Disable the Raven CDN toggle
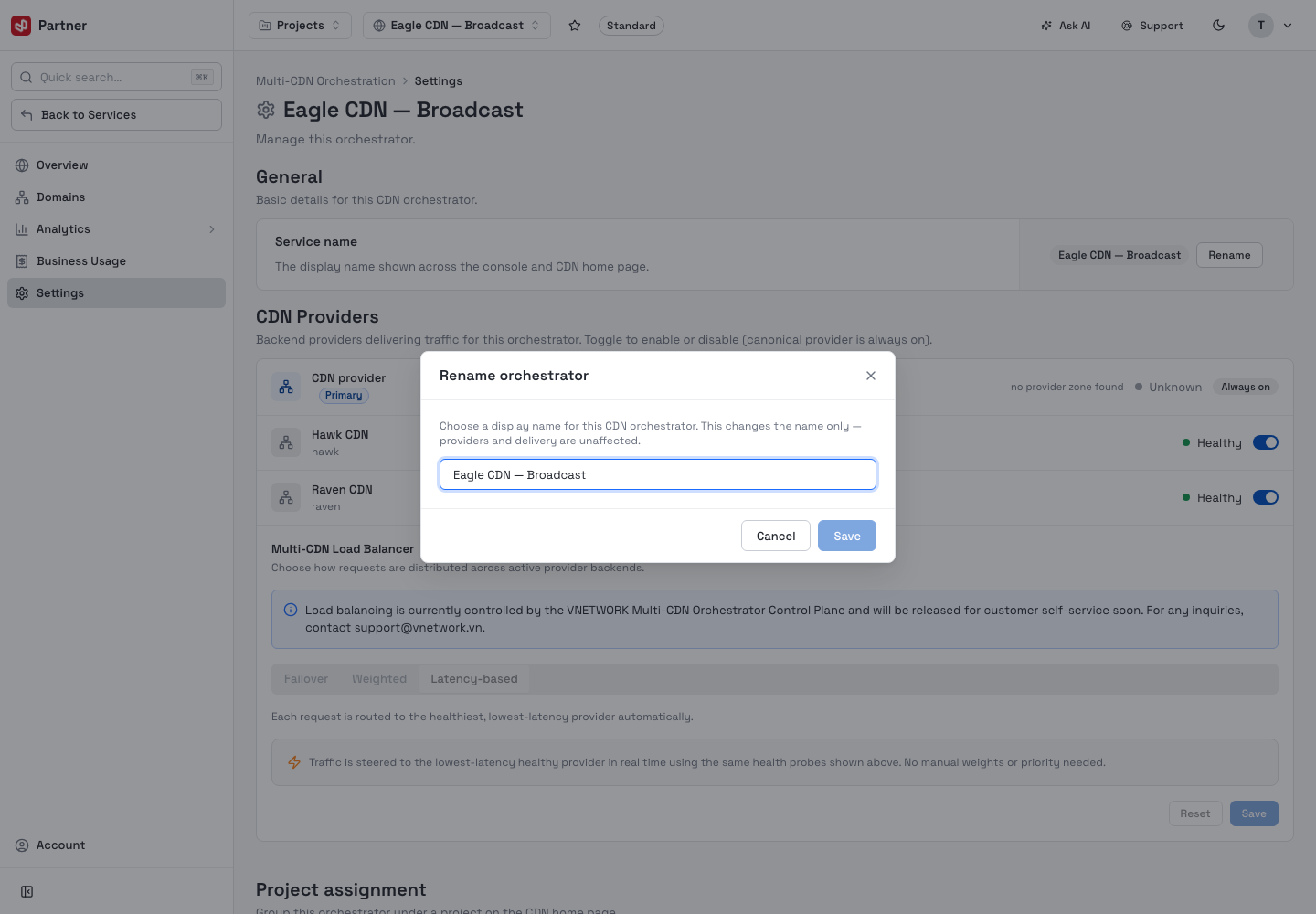 click(x=1266, y=497)
